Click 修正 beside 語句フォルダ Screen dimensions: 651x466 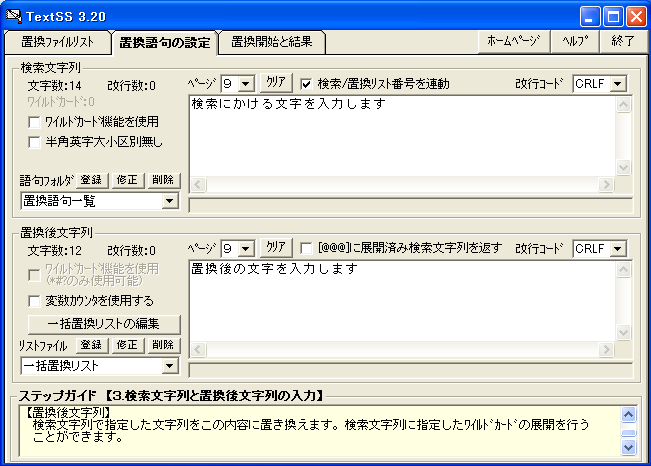(x=127, y=180)
